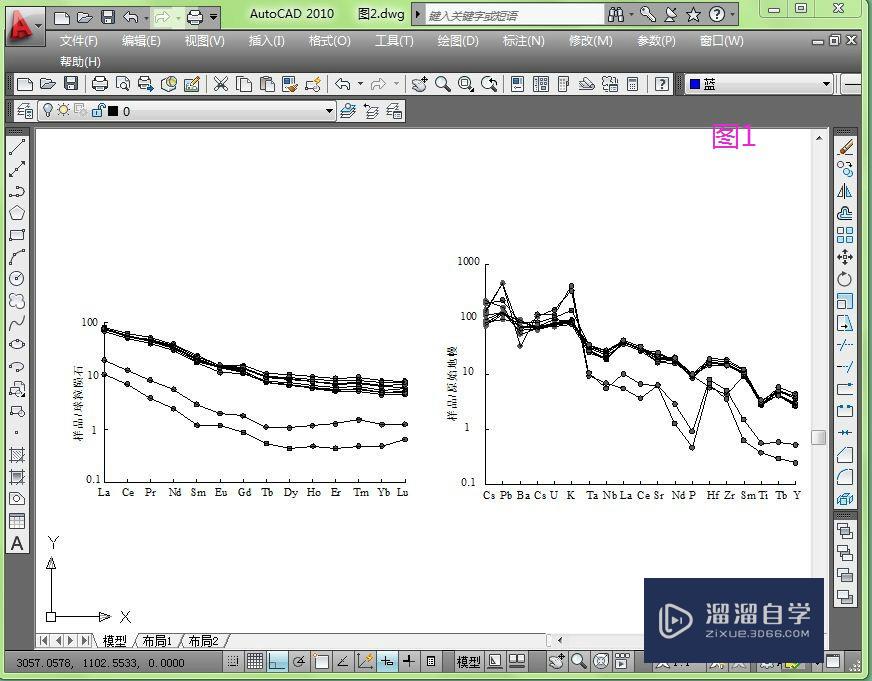Select the Mirror modify tool
Viewport: 872px width, 681px height.
coord(845,191)
